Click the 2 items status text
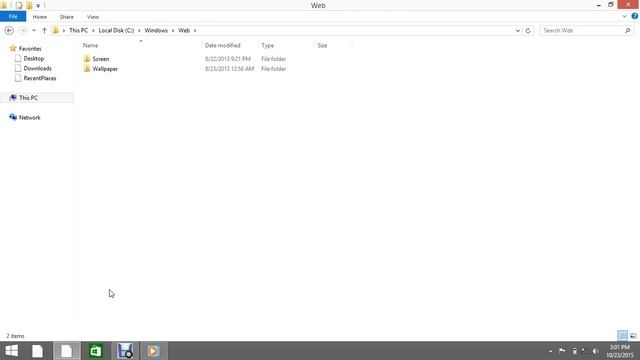Screen dimensions: 640x360 pos(15,336)
